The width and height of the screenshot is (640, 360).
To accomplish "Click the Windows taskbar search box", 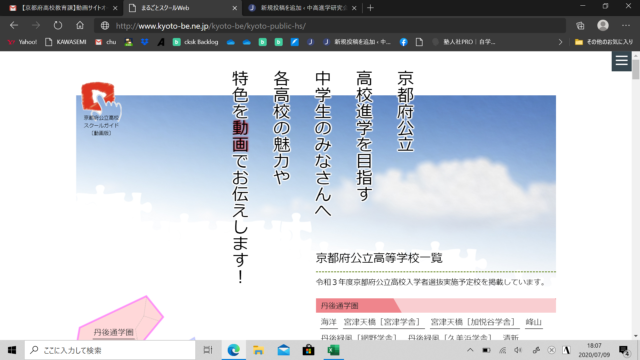I will [x=110, y=350].
